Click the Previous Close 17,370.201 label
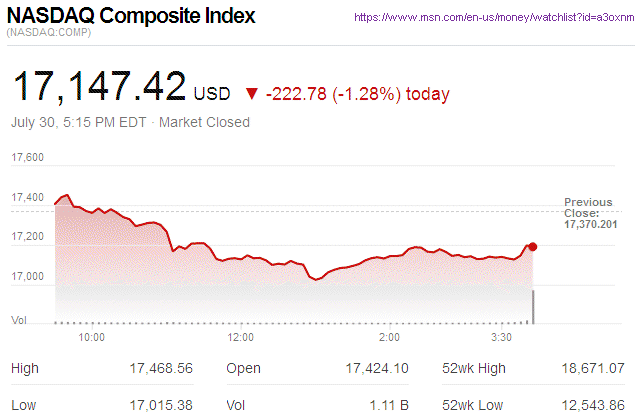Screen dimensions: 640x420 [590, 213]
